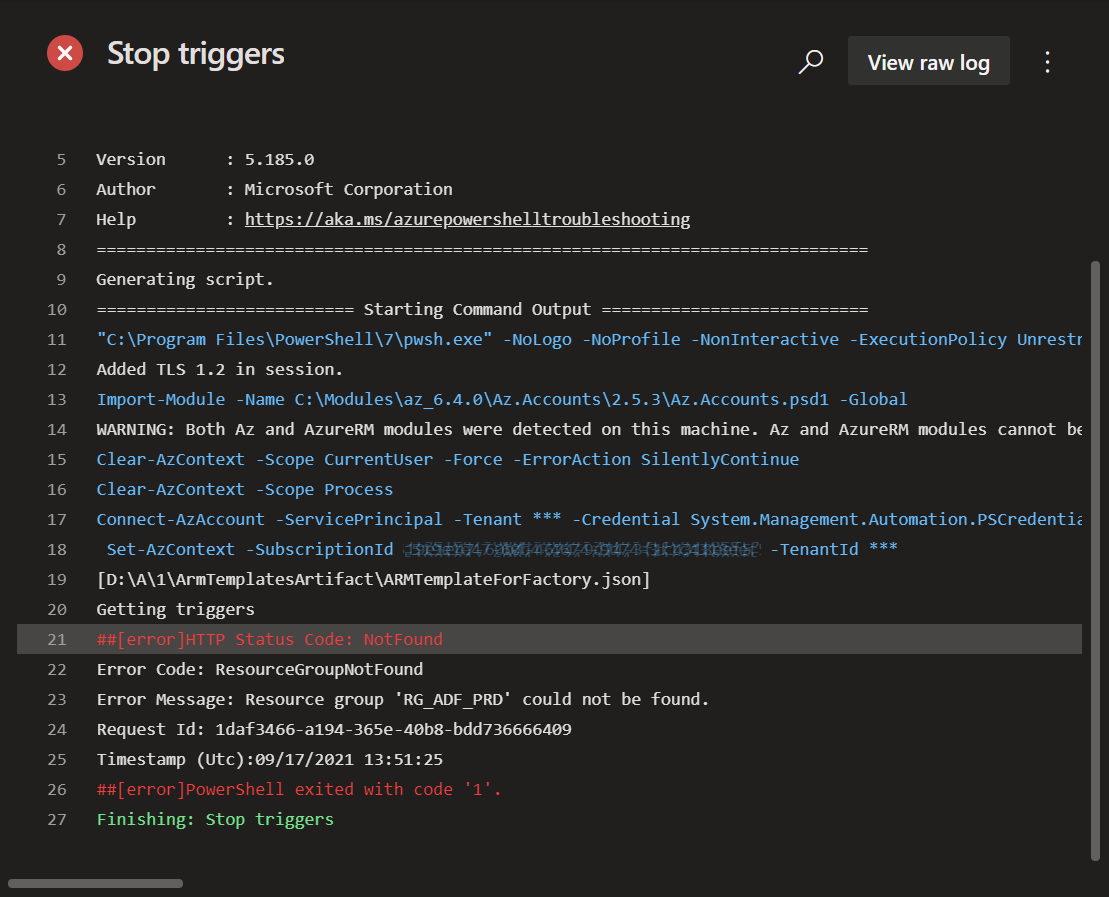Click the View raw log button
1109x897 pixels.
(928, 61)
